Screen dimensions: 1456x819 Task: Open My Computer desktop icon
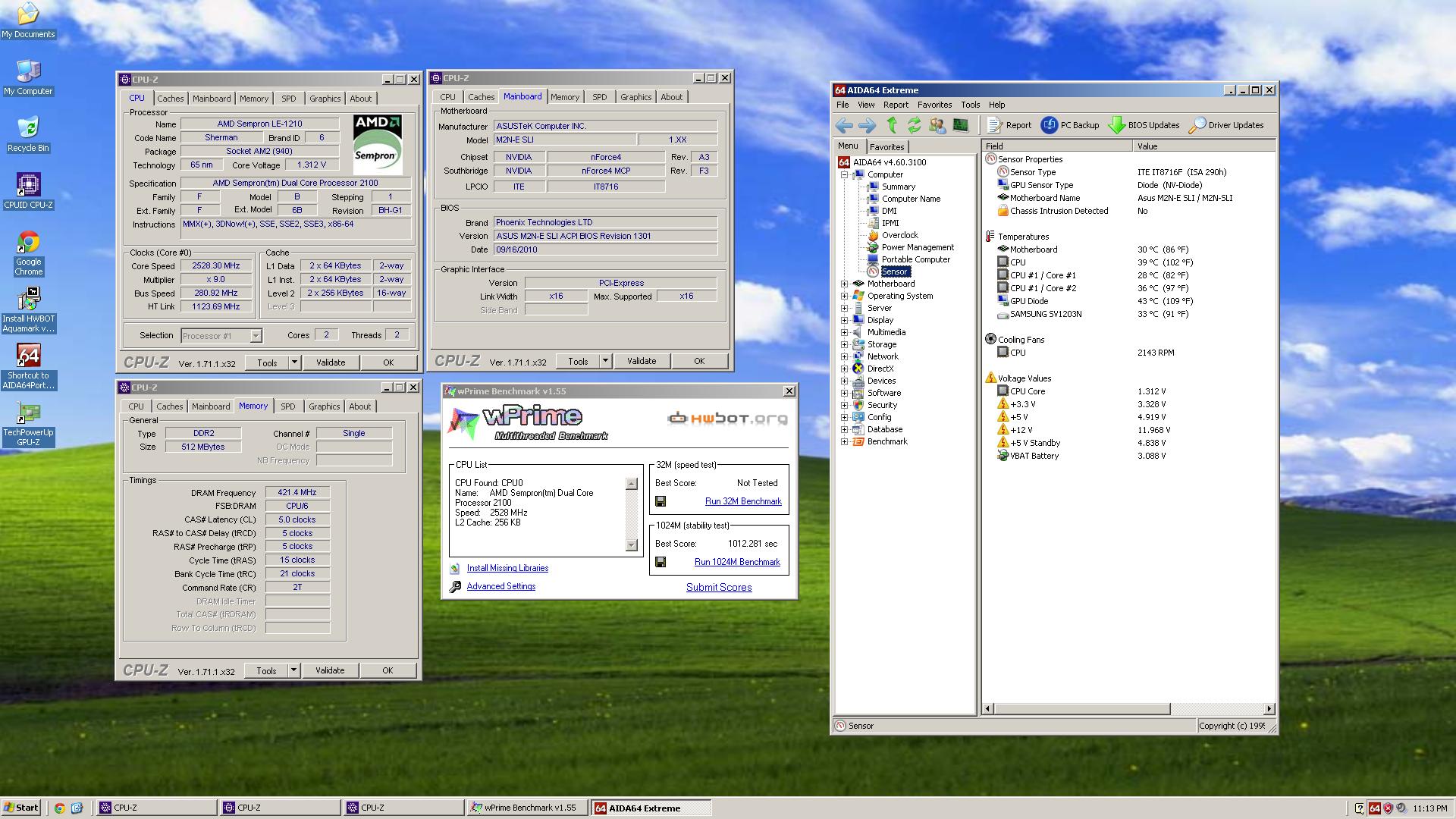28,77
